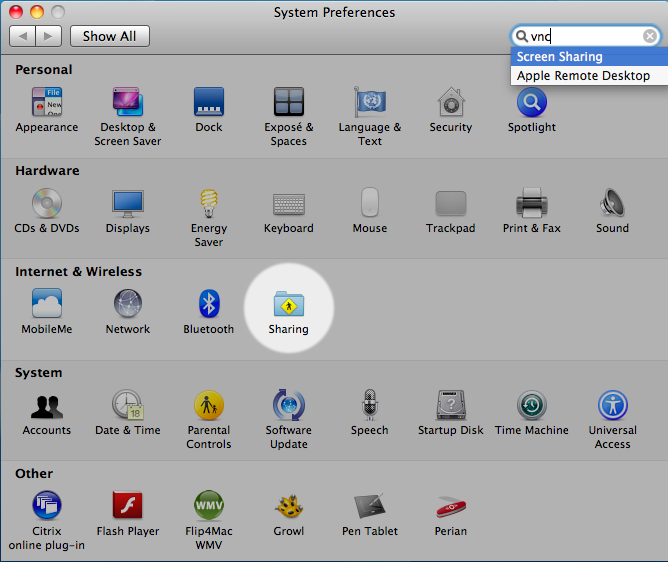Open Software Update preferences
Viewport: 668px width, 562px height.
point(289,405)
